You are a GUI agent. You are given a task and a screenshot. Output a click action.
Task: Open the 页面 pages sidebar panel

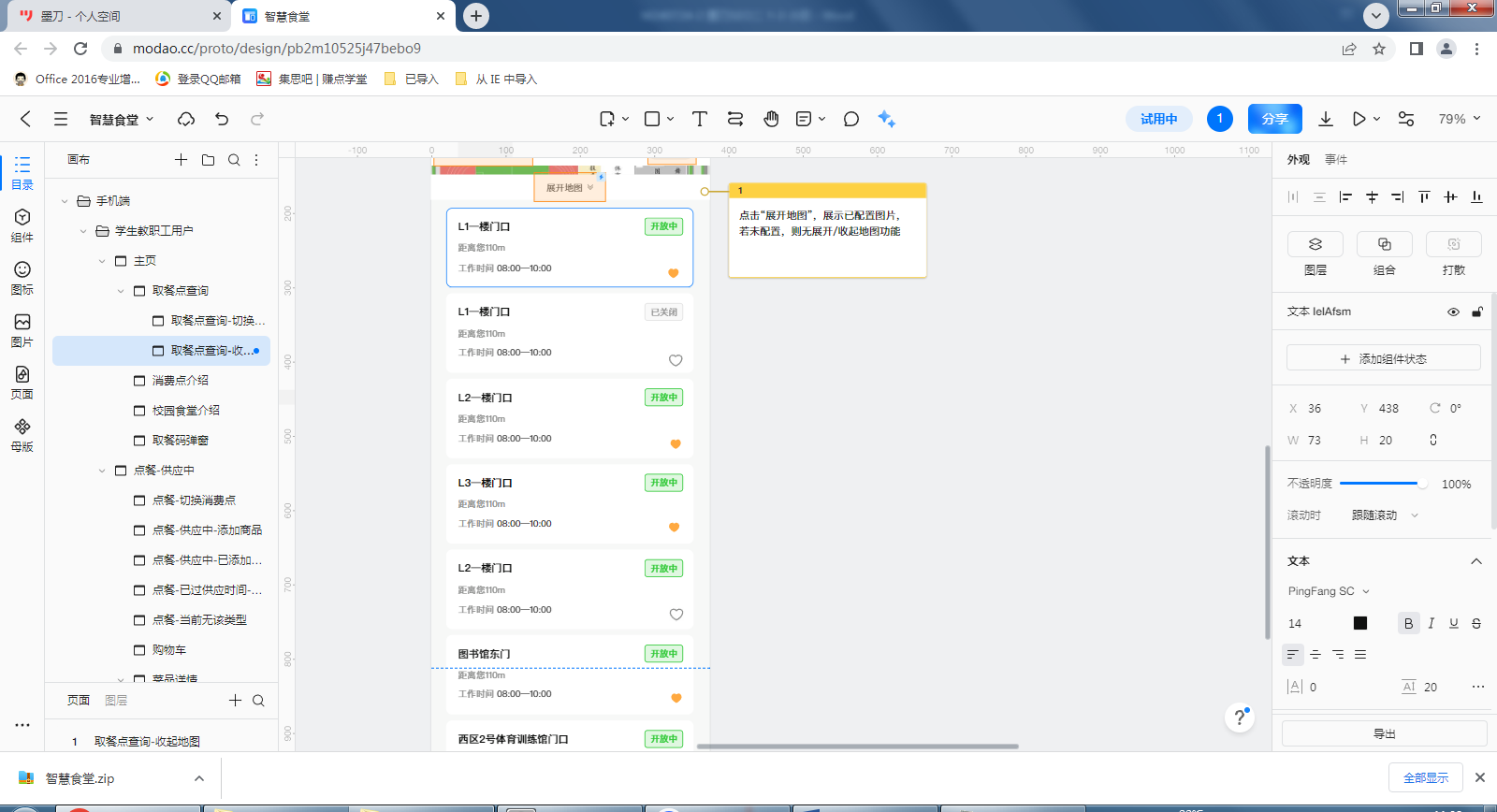22,383
